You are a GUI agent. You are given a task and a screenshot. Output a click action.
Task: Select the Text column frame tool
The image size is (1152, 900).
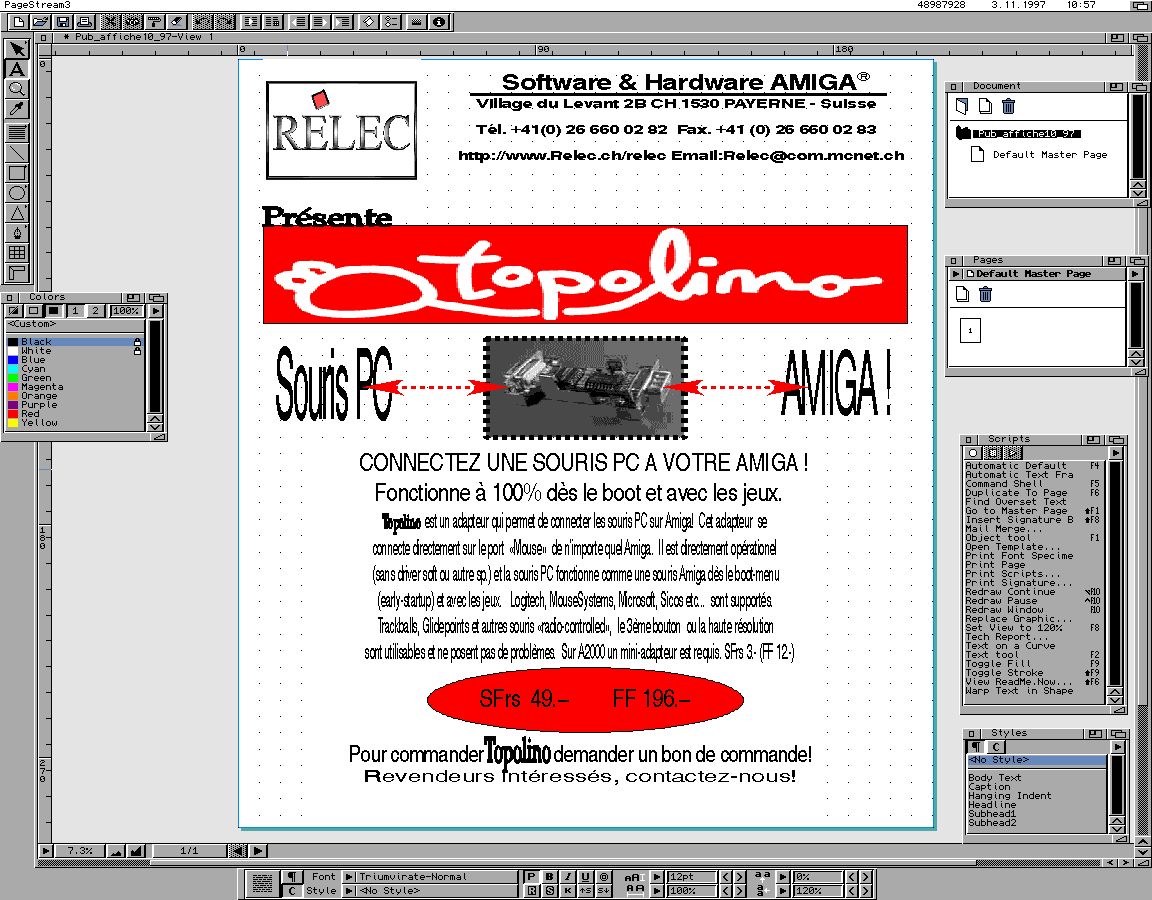pyautogui.click(x=17, y=133)
